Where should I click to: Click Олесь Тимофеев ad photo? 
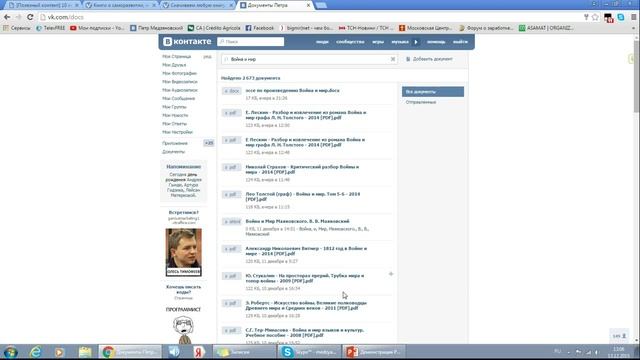click(x=183, y=252)
